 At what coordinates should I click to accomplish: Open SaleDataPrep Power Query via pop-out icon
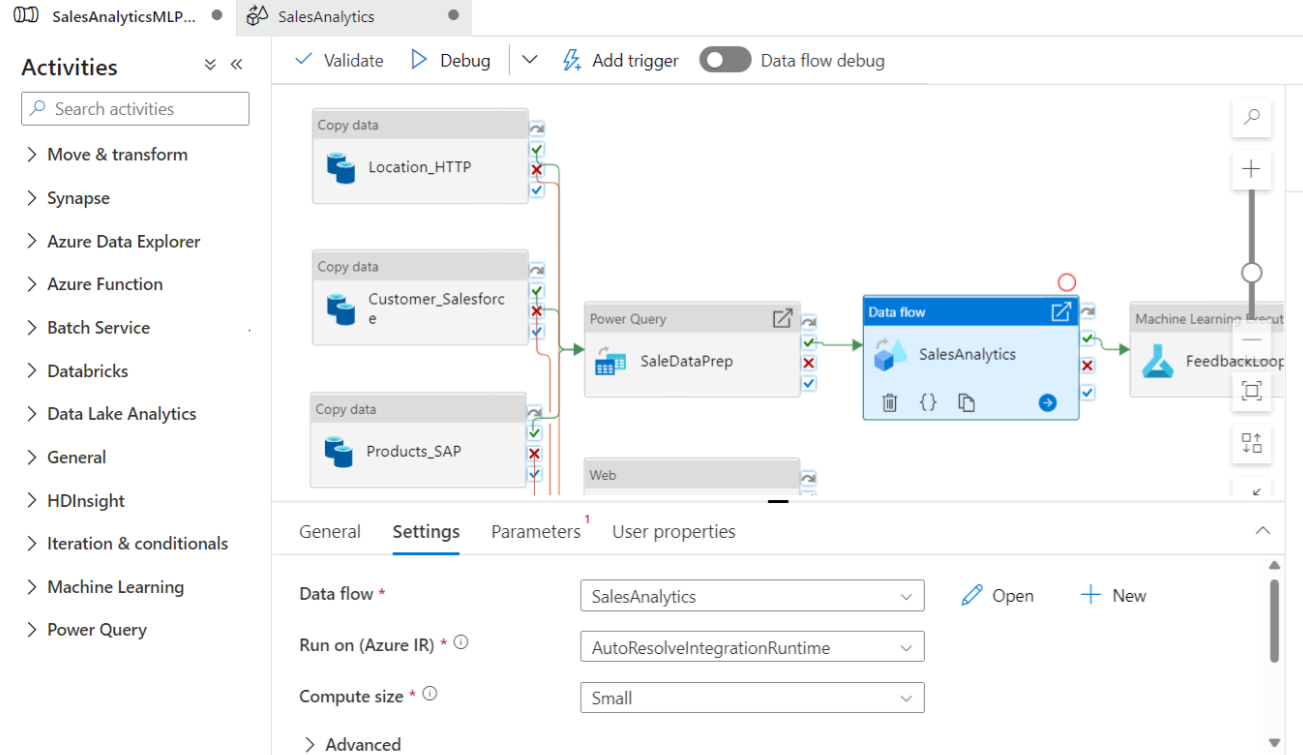coord(782,318)
